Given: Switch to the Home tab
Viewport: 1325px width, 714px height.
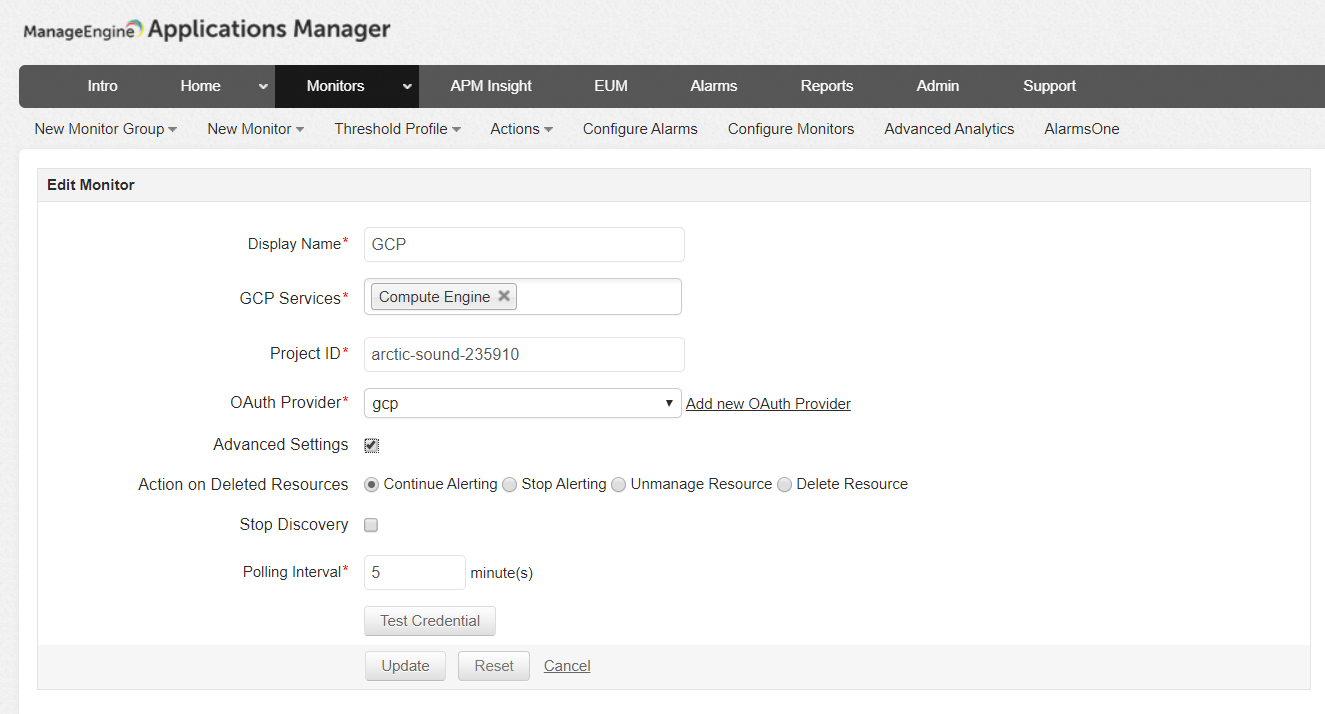Looking at the screenshot, I should coord(201,86).
